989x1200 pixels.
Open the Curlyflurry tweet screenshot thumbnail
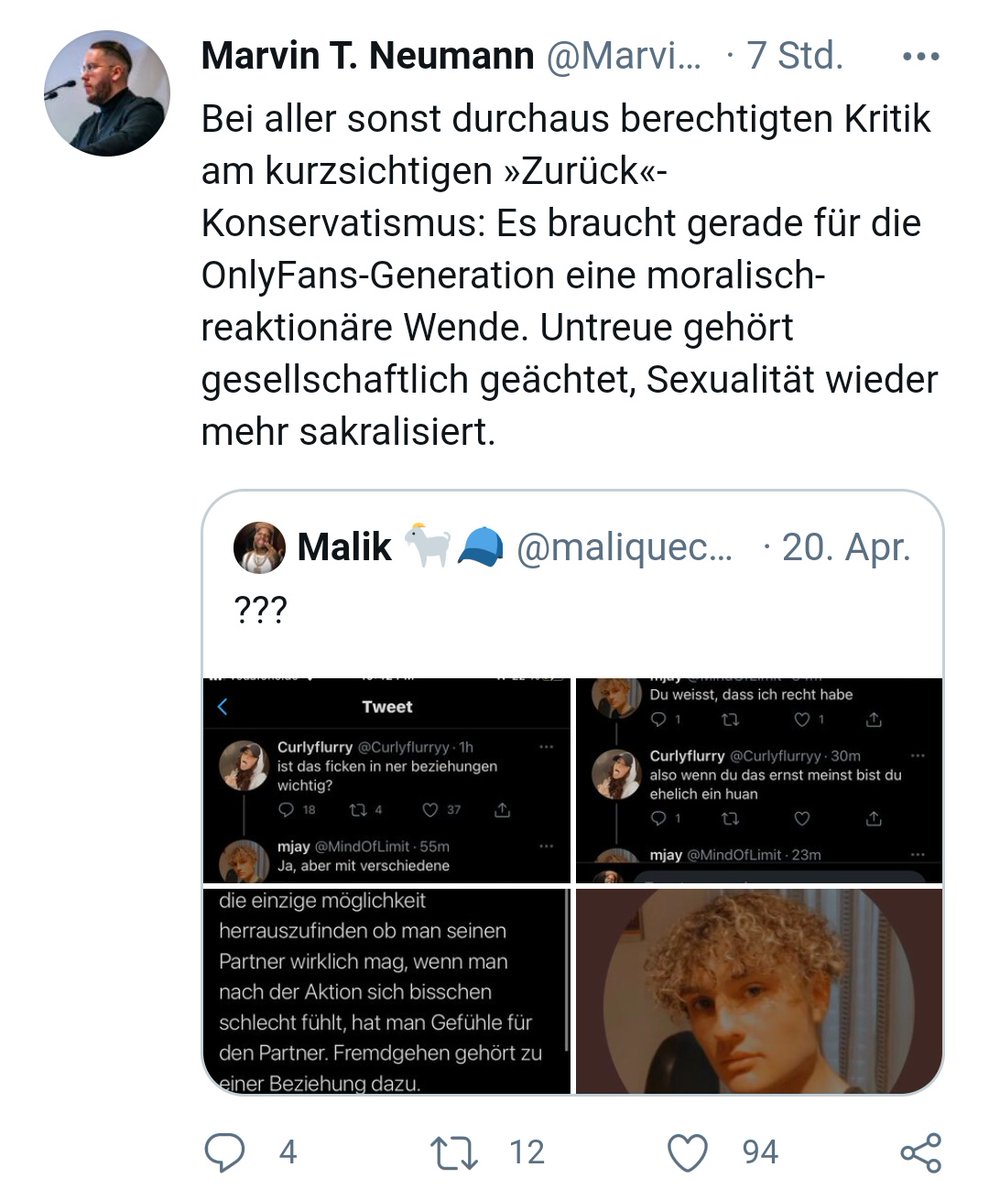[x=386, y=781]
